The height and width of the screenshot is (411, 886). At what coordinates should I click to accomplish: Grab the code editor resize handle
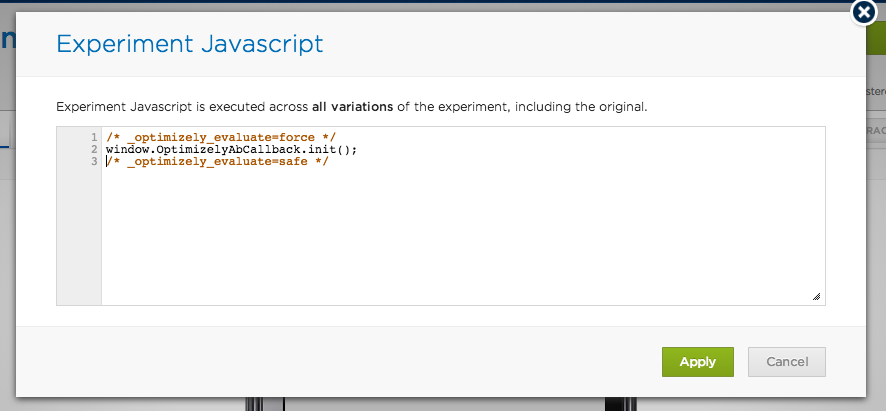(816, 296)
